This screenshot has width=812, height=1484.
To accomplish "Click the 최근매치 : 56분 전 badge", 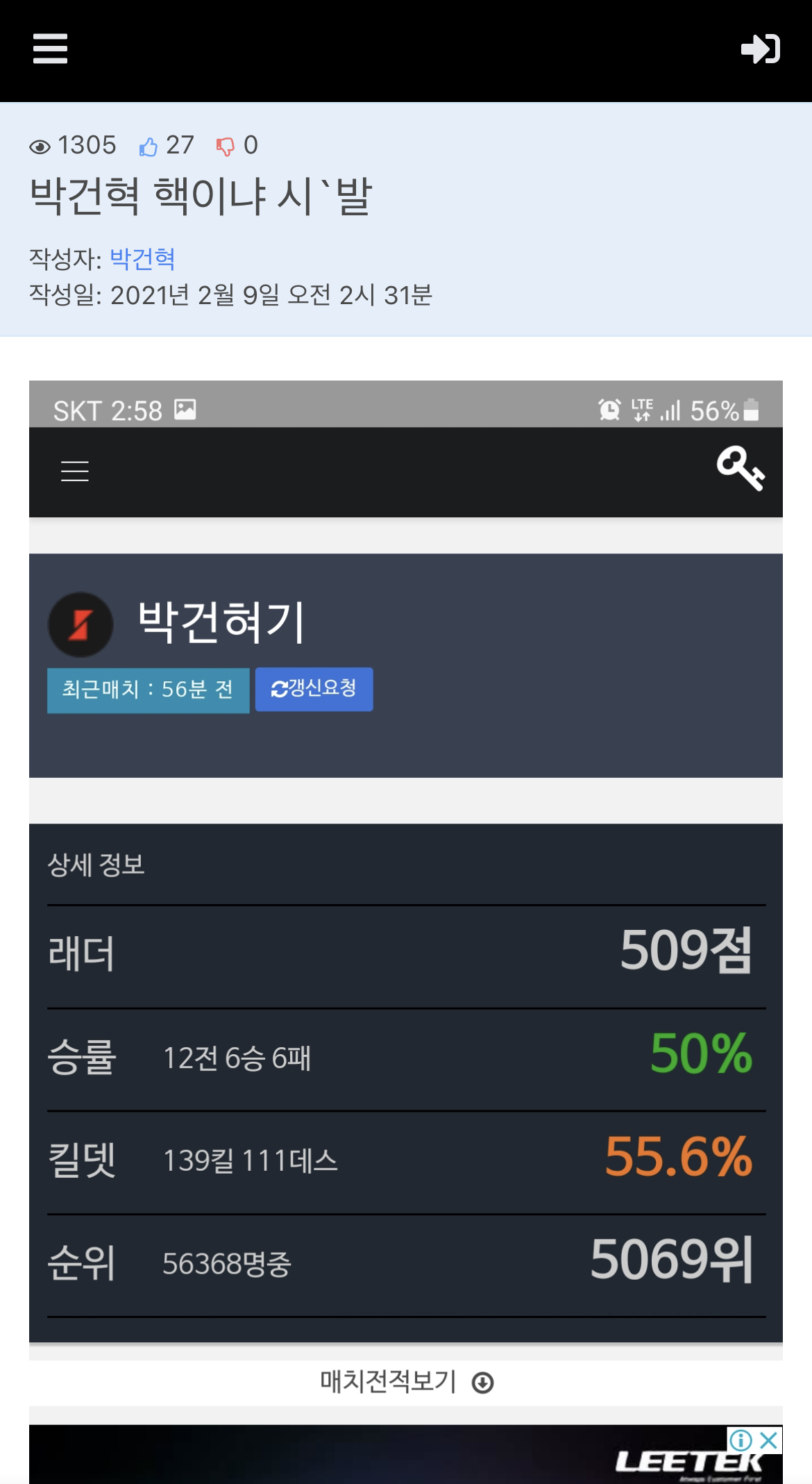I will [148, 690].
